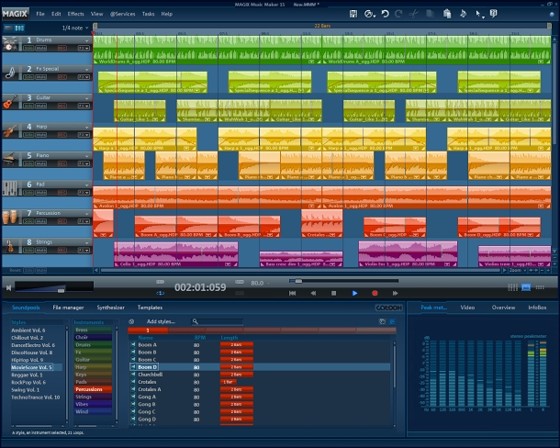This screenshot has width=560, height=448.
Task: Click the Cut scissors icon
Action: click(x=414, y=14)
